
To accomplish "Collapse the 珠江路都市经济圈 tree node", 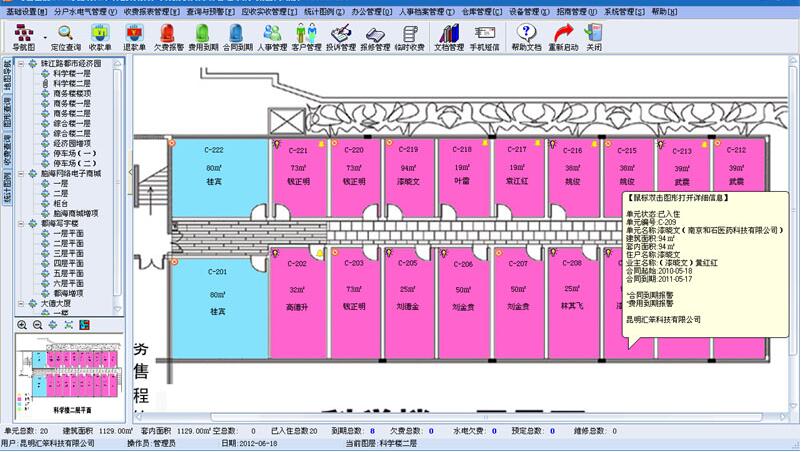I will coord(21,64).
